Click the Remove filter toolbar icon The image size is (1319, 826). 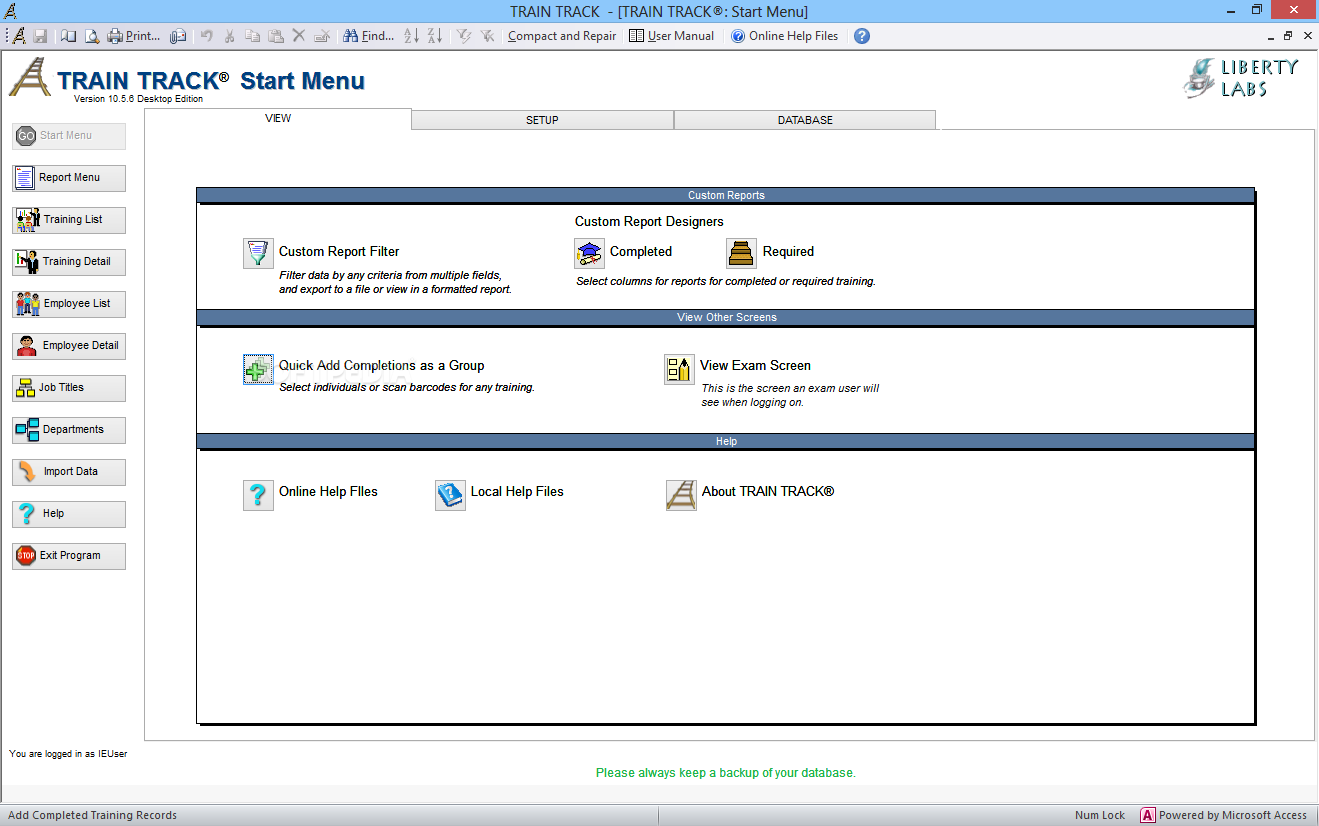click(488, 36)
